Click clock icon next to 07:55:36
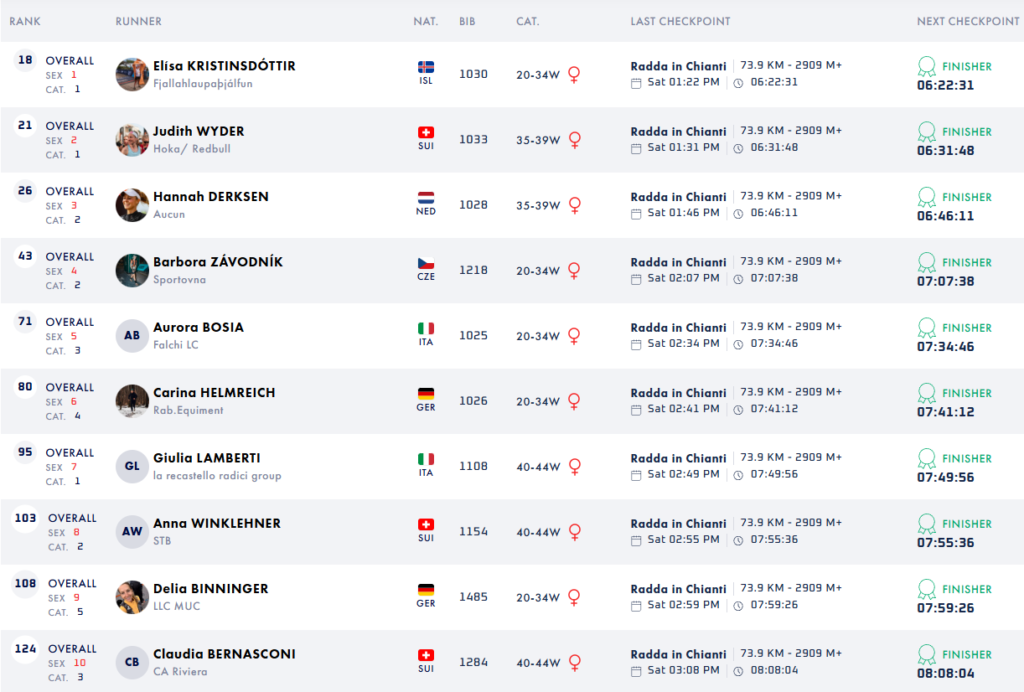Image resolution: width=1024 pixels, height=692 pixels. click(738, 540)
